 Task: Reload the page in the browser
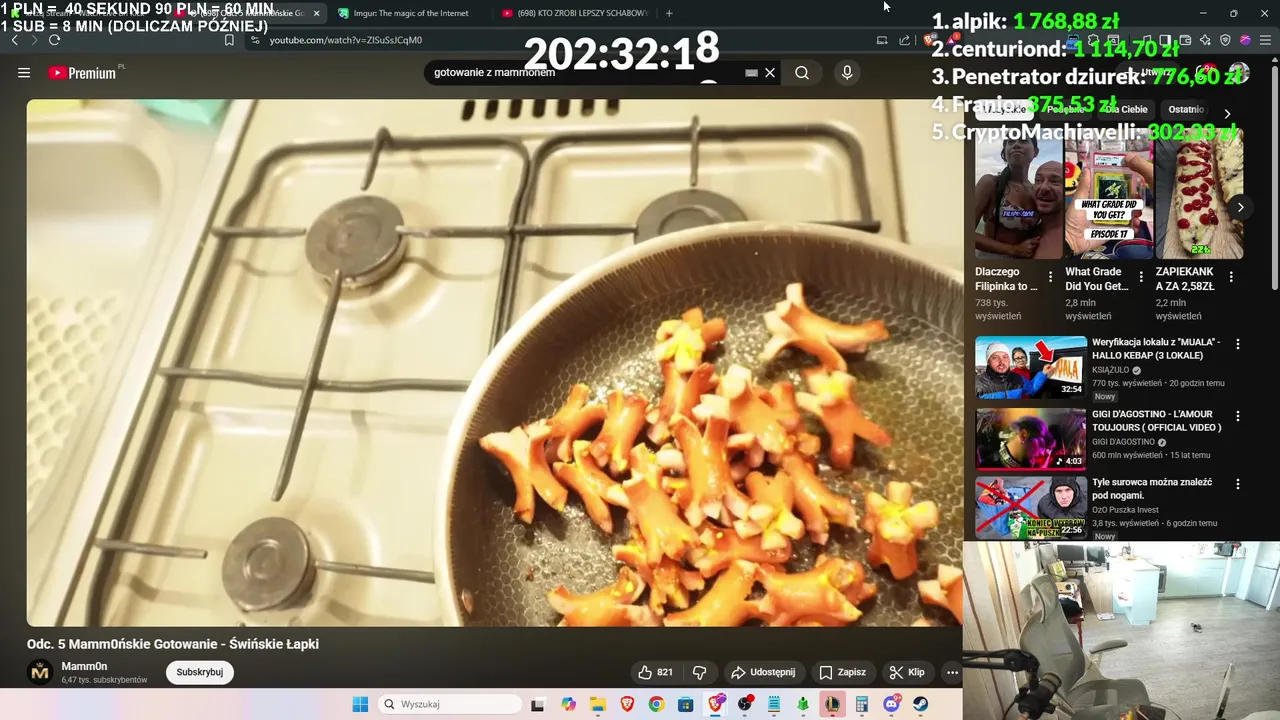(54, 40)
